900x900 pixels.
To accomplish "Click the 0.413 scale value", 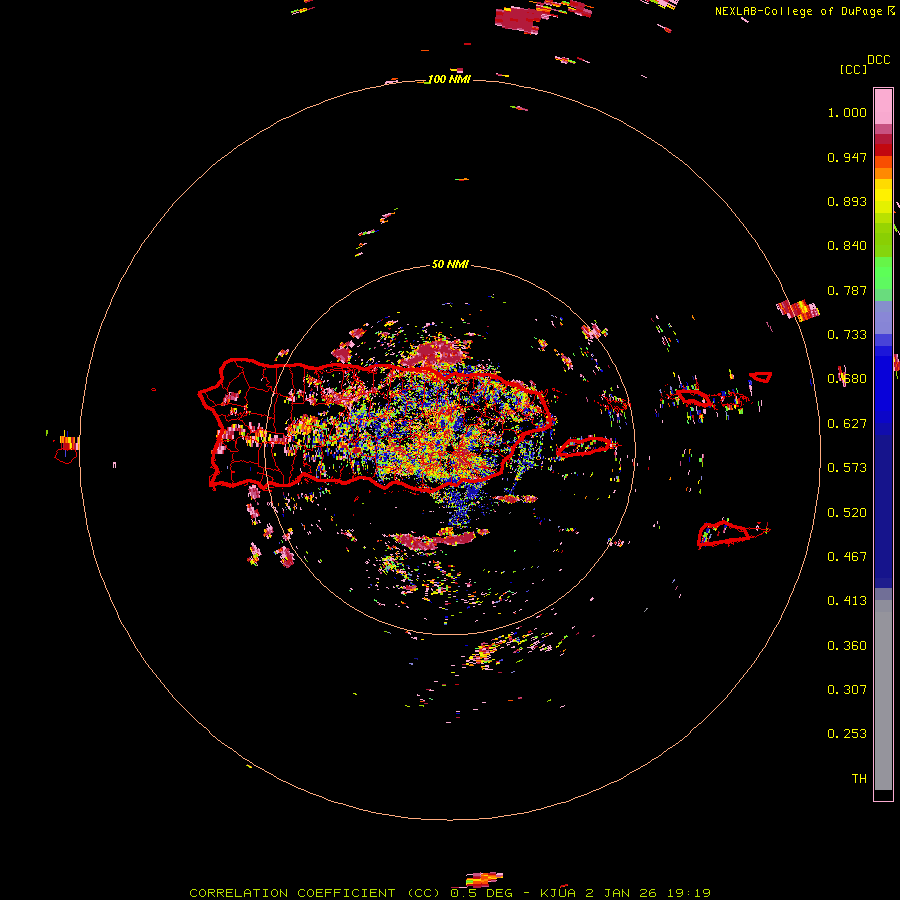I will pos(847,601).
